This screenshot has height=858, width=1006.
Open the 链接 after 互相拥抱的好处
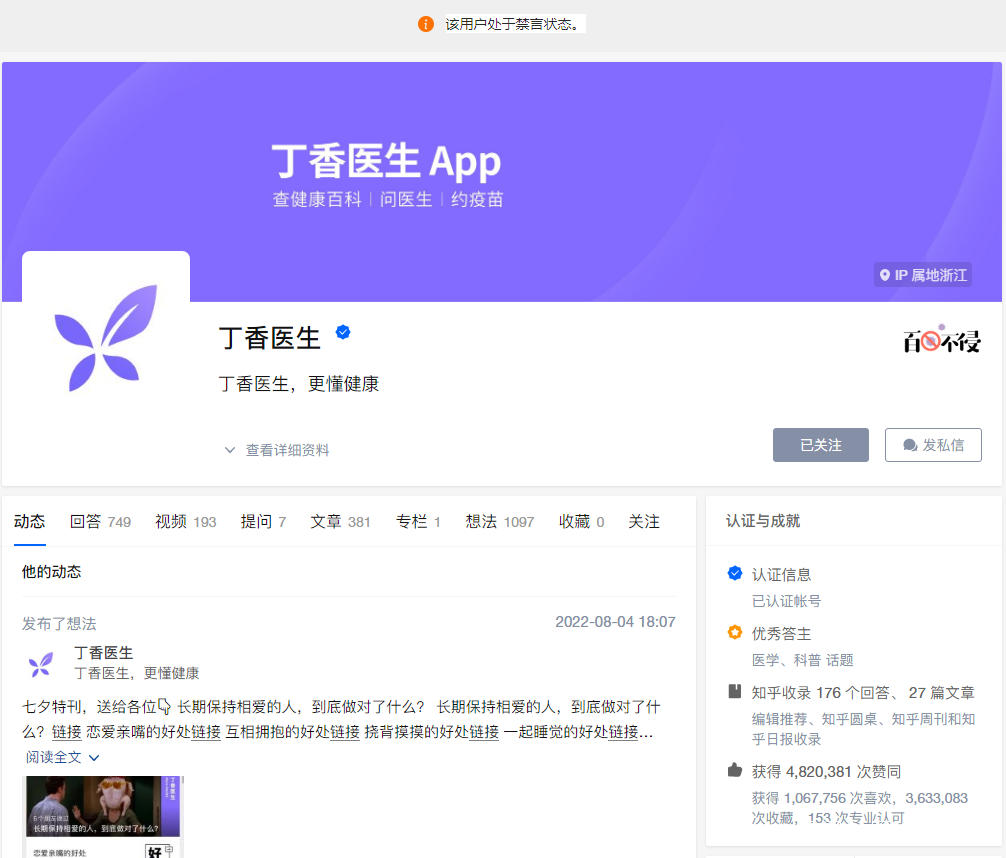click(345, 732)
